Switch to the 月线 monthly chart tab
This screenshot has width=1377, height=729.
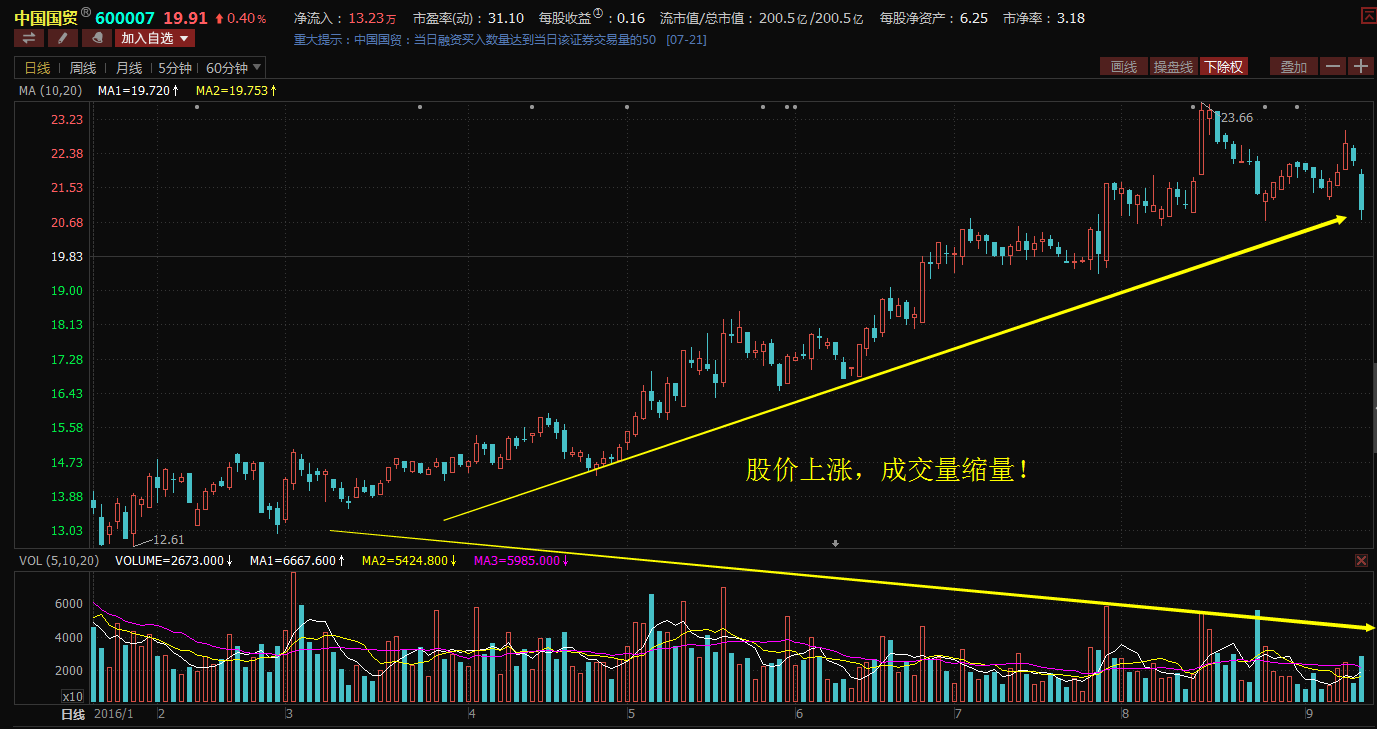coord(129,68)
